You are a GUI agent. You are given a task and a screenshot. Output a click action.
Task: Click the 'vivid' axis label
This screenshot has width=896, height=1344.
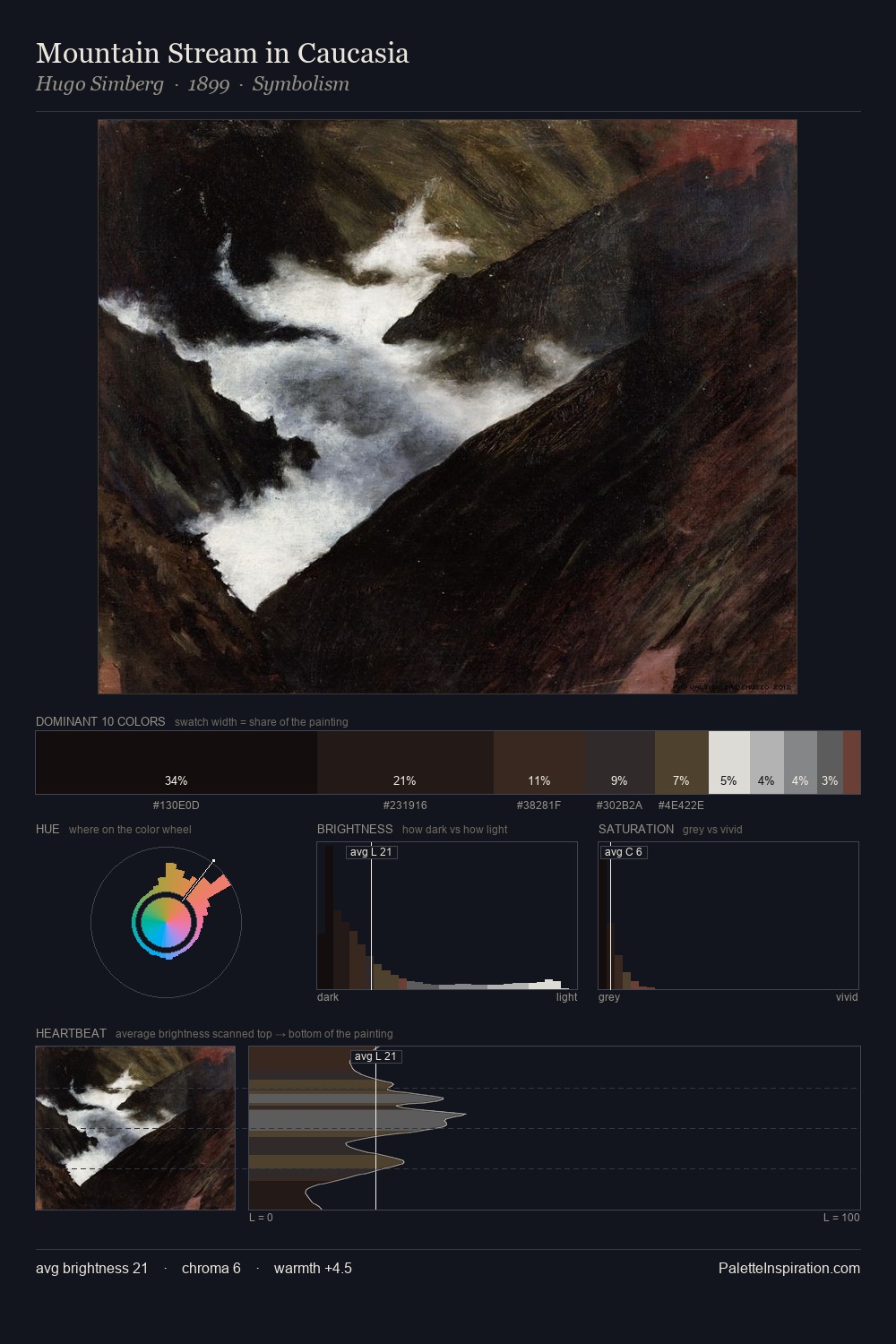point(847,997)
